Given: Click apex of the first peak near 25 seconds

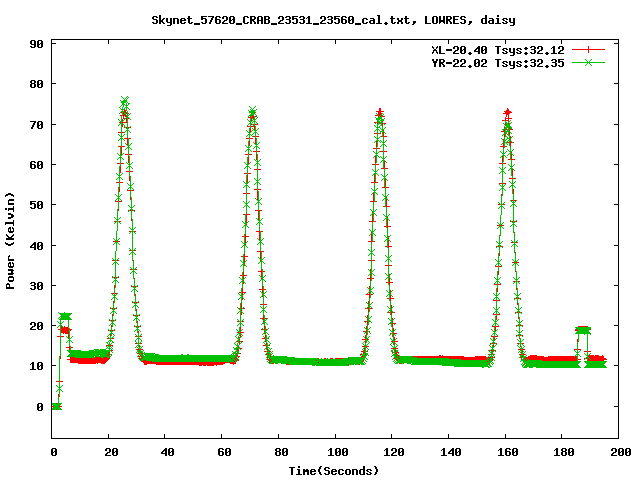Looking at the screenshot, I should tap(124, 101).
